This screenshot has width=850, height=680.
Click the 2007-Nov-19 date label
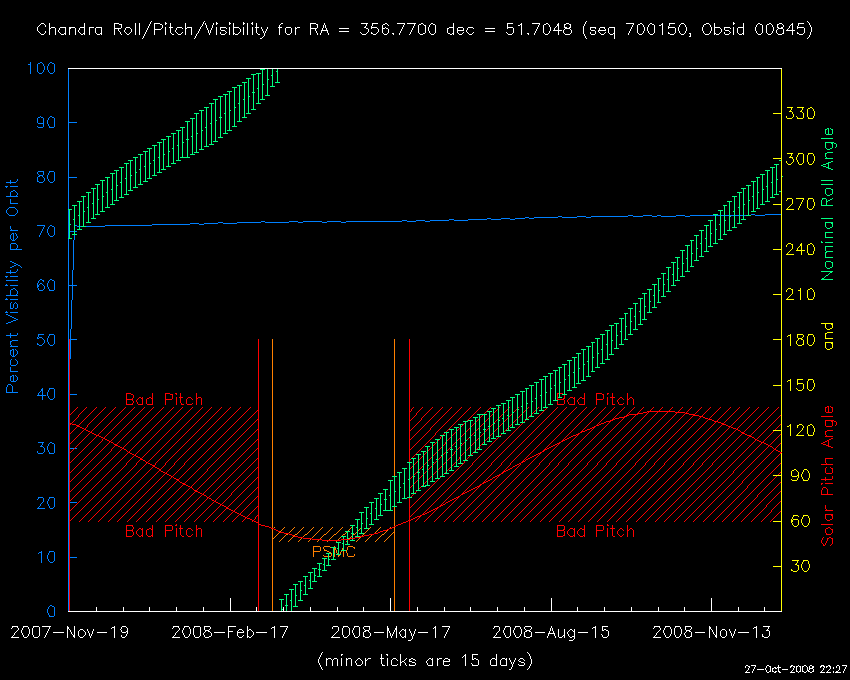tap(68, 632)
